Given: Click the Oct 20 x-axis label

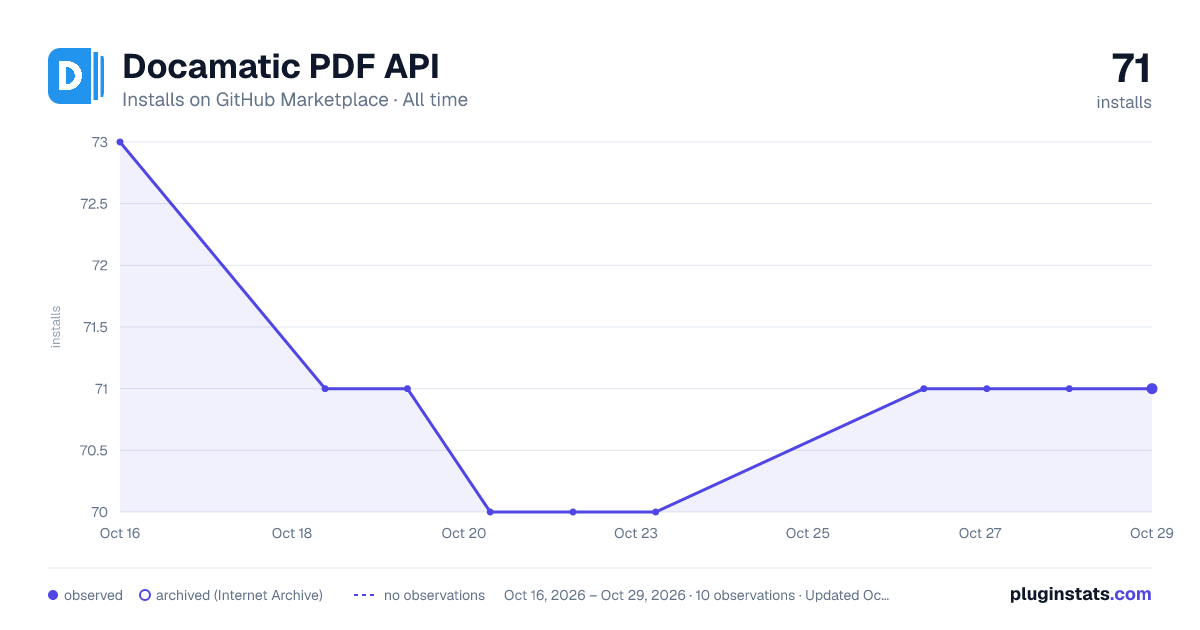Looking at the screenshot, I should [464, 533].
